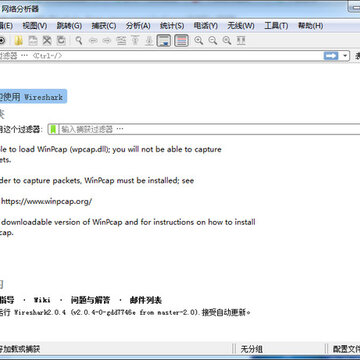Open the display filter history dropdown

point(345,56)
